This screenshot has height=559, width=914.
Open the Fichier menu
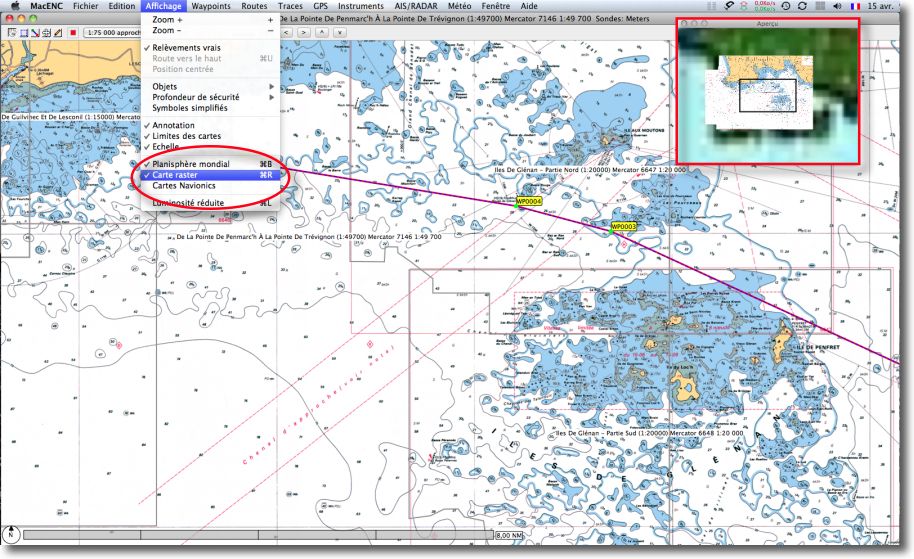point(86,6)
